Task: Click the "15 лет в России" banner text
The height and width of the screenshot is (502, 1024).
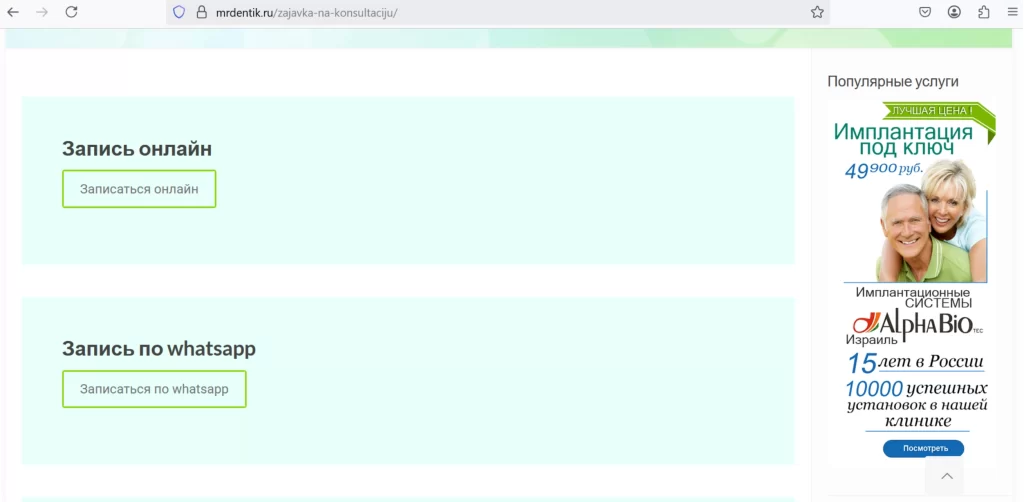Action: 916,362
